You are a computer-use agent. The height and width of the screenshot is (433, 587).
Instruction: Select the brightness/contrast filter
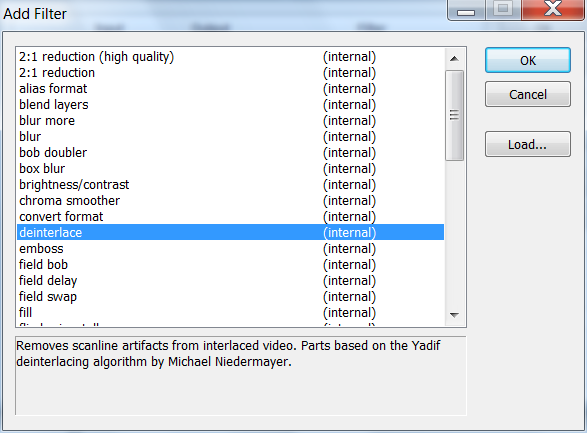coord(231,185)
